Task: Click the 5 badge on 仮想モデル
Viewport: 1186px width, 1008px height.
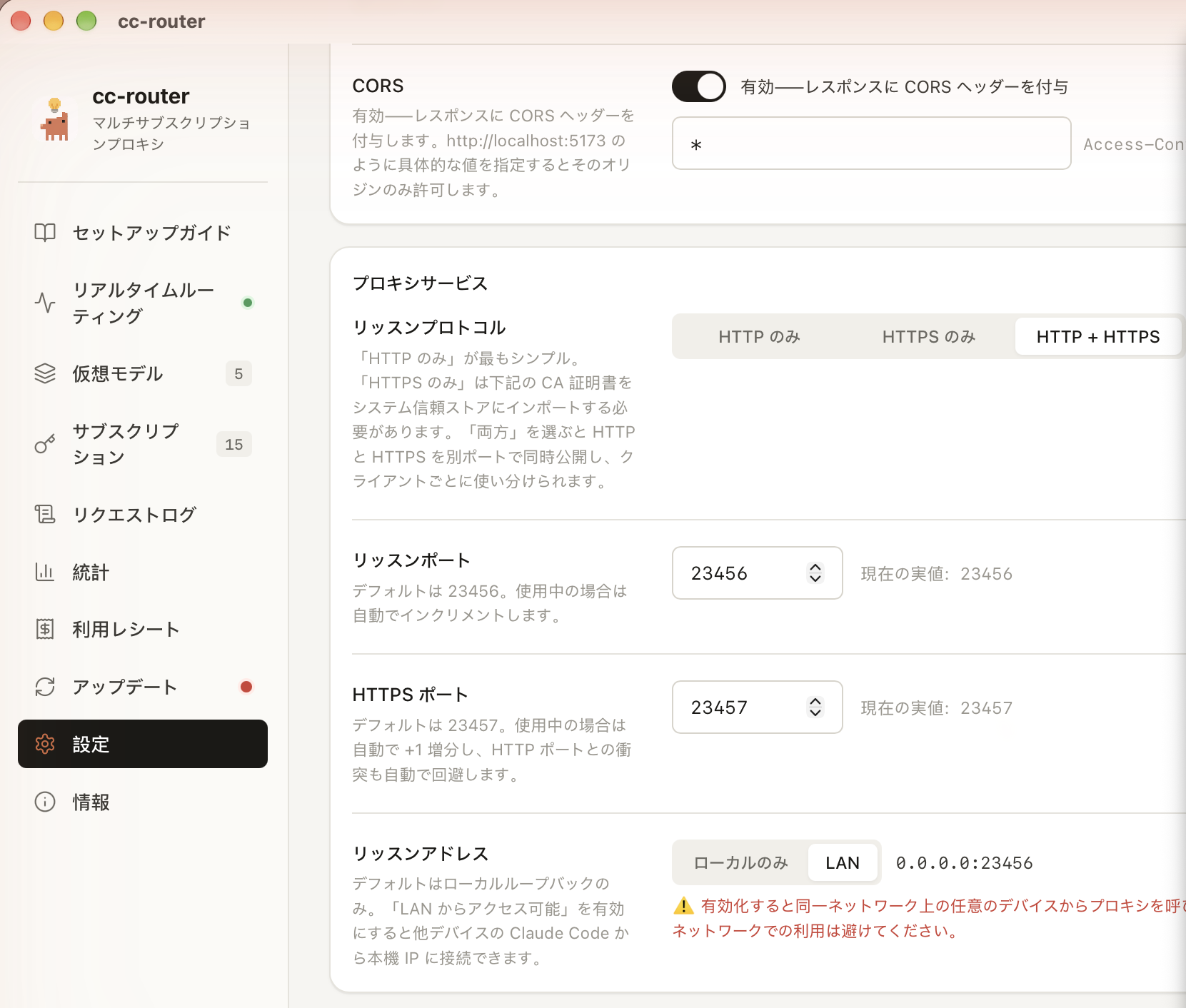Action: click(238, 373)
